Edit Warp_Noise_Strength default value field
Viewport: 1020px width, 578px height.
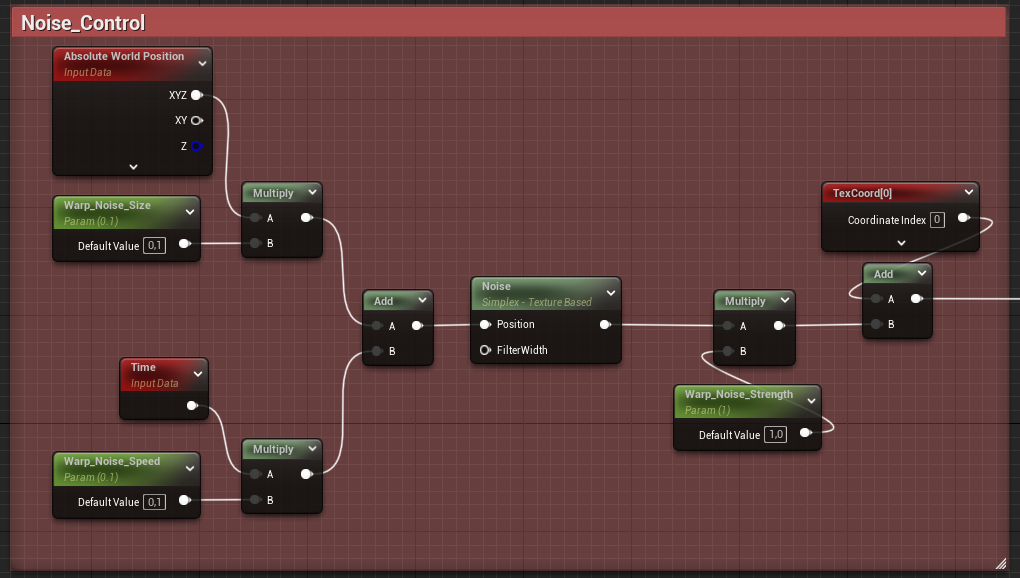776,434
